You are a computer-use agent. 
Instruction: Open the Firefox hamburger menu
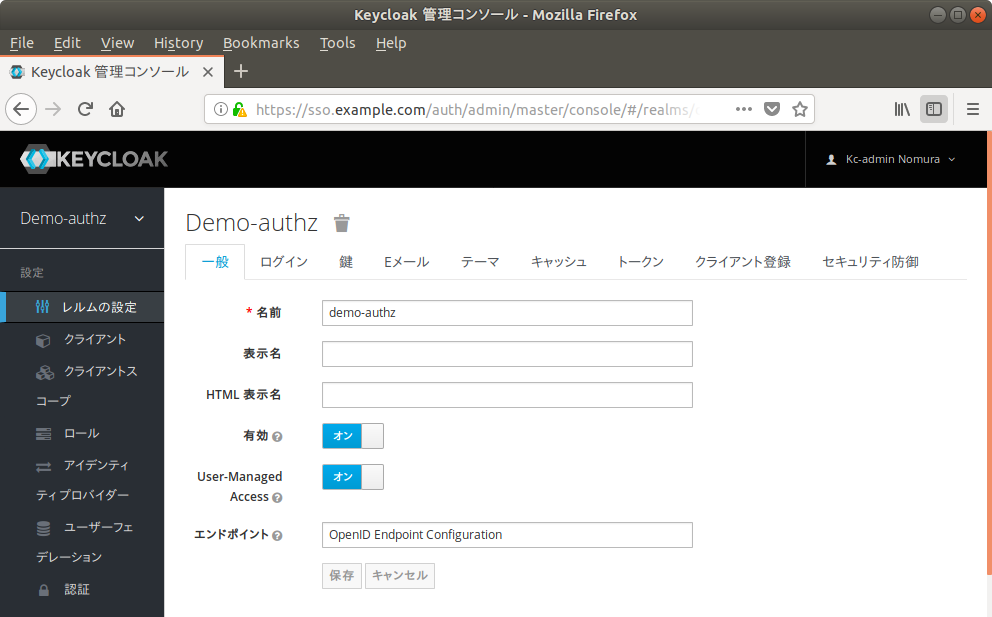coord(972,109)
